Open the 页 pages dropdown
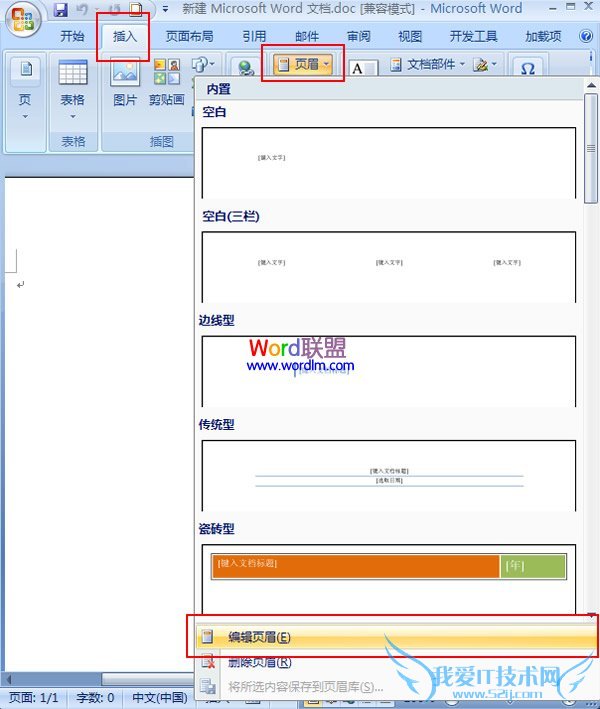 click(25, 100)
